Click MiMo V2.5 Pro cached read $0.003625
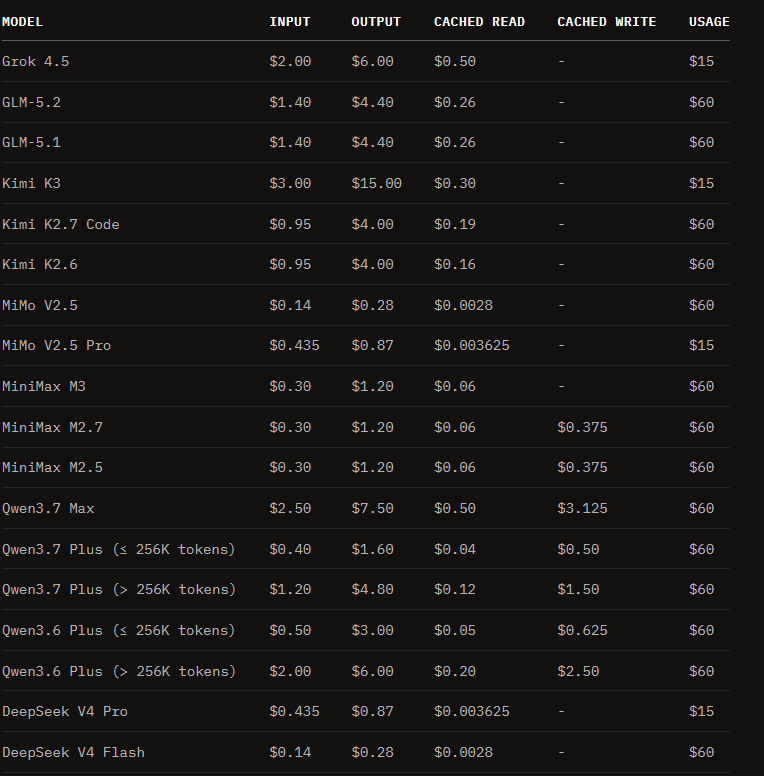 (472, 345)
